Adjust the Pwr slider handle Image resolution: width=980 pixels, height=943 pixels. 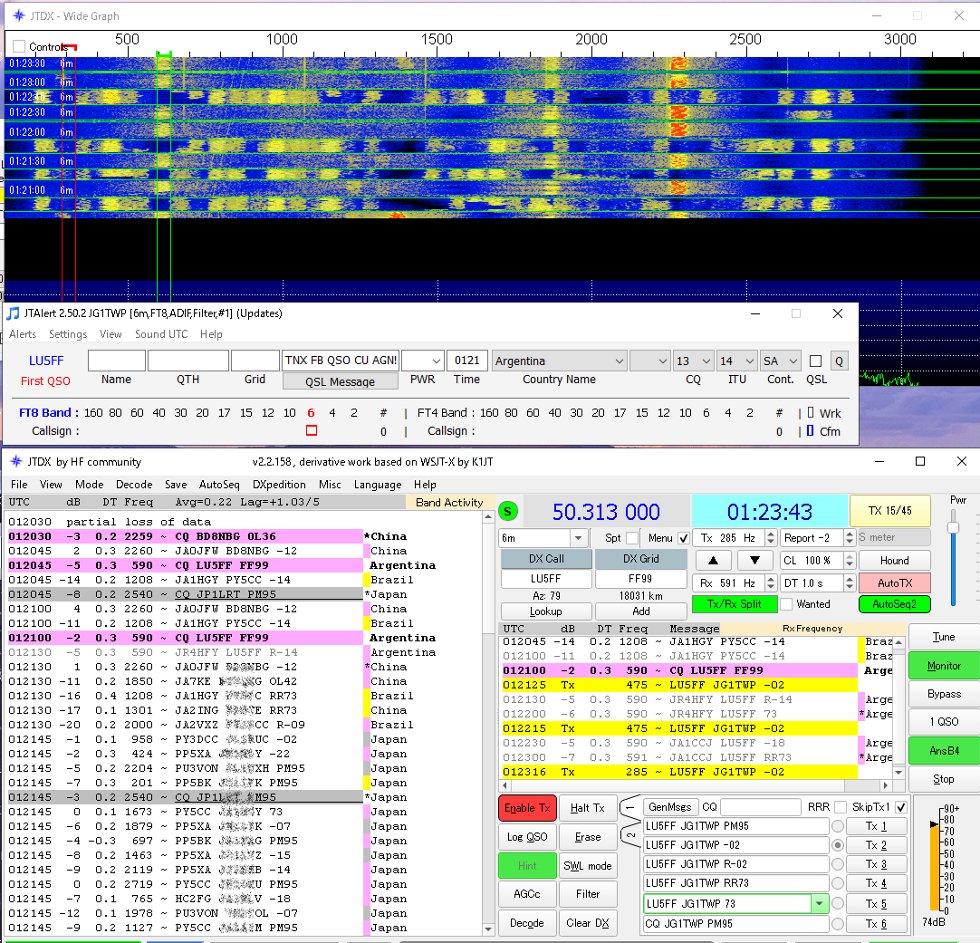(x=952, y=527)
